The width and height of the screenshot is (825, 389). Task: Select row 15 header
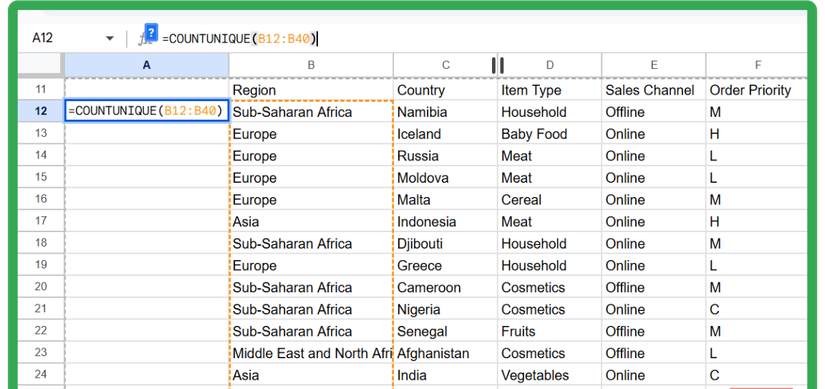click(x=41, y=177)
